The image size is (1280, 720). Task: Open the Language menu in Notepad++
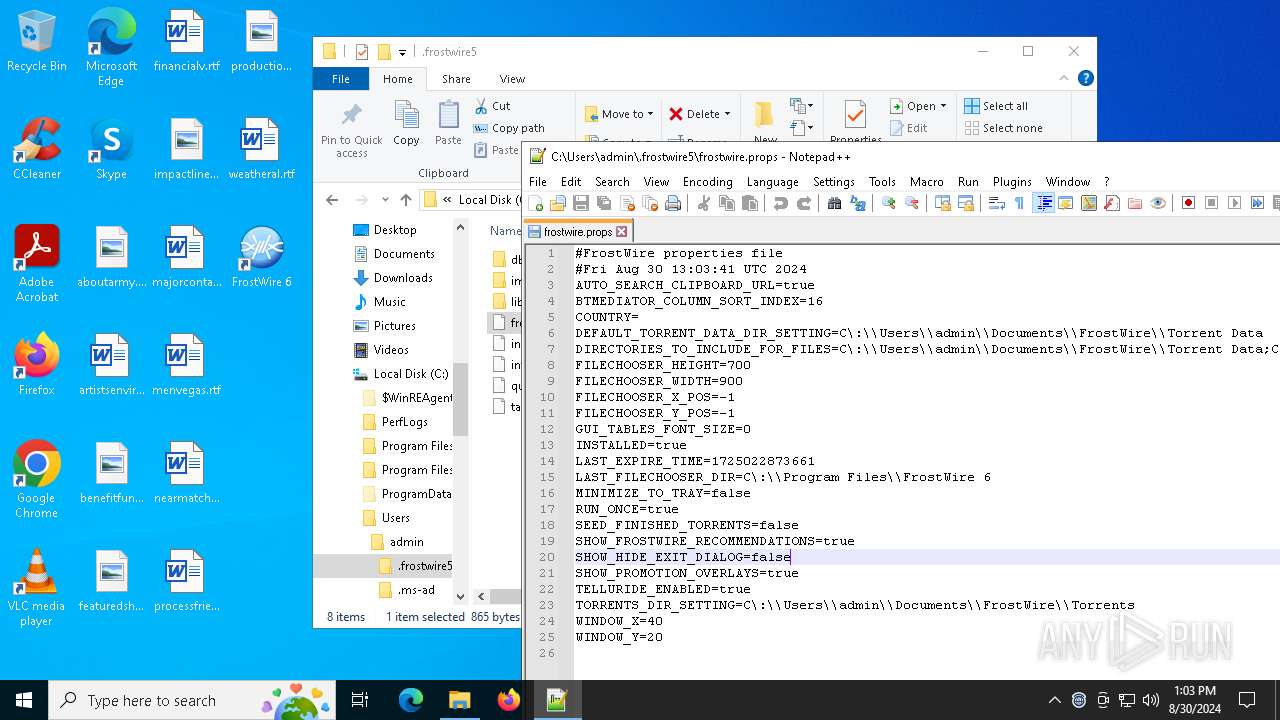772,182
